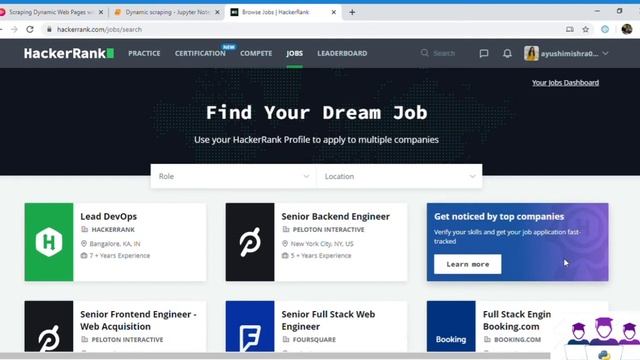The image size is (640, 360).
Task: Click the Chrome profile avatar icon
Action: coord(627,29)
